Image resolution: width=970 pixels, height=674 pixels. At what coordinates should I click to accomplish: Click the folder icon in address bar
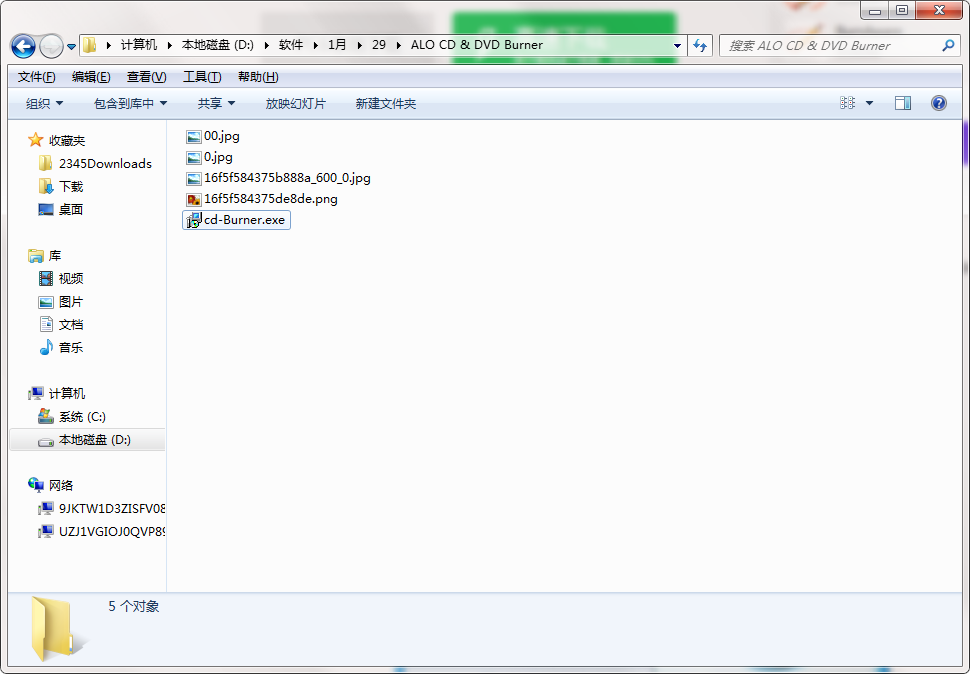click(90, 45)
